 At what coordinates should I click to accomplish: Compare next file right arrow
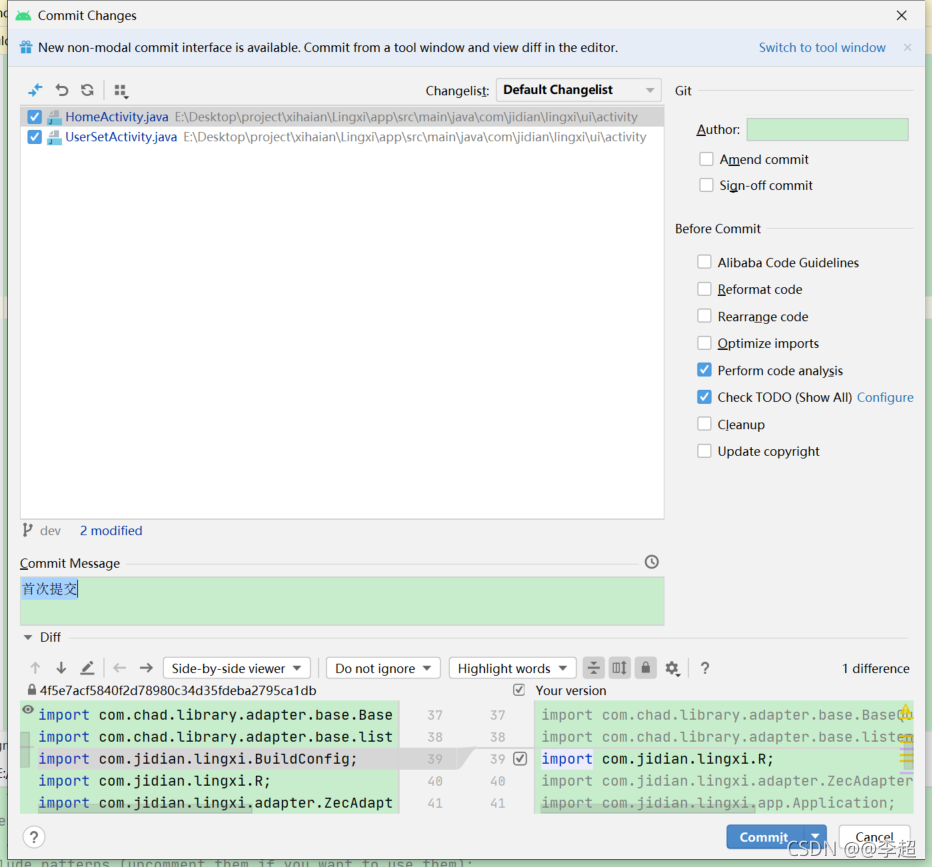146,668
